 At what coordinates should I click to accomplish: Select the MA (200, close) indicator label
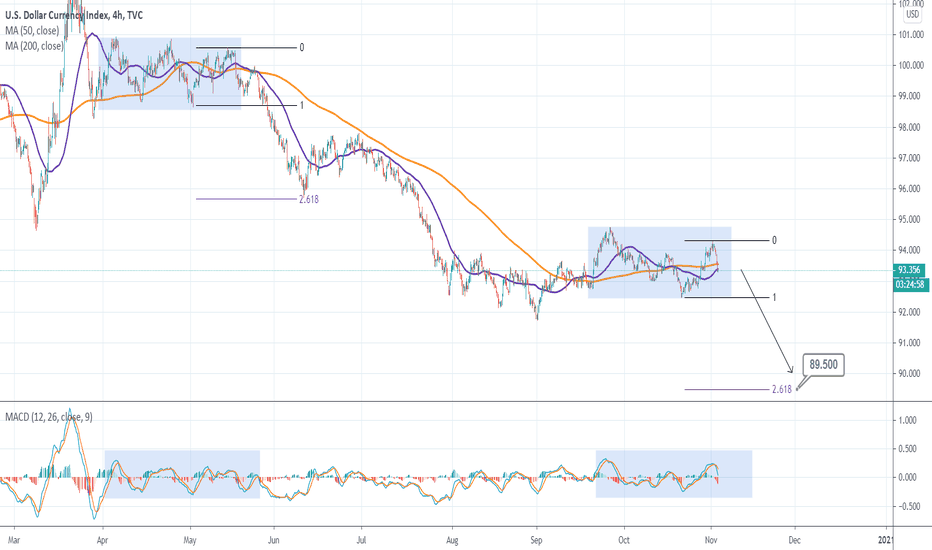(x=34, y=46)
